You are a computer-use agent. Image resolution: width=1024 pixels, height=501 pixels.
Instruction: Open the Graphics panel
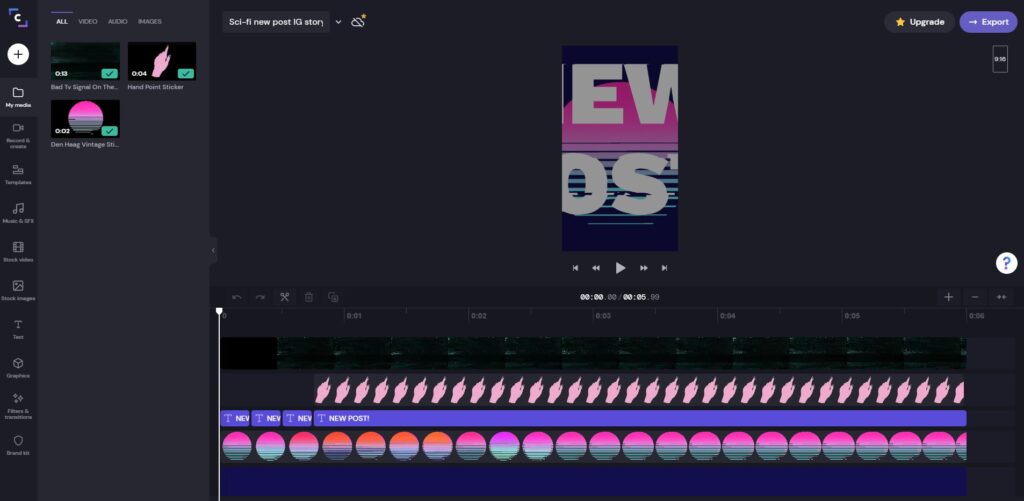pos(18,367)
